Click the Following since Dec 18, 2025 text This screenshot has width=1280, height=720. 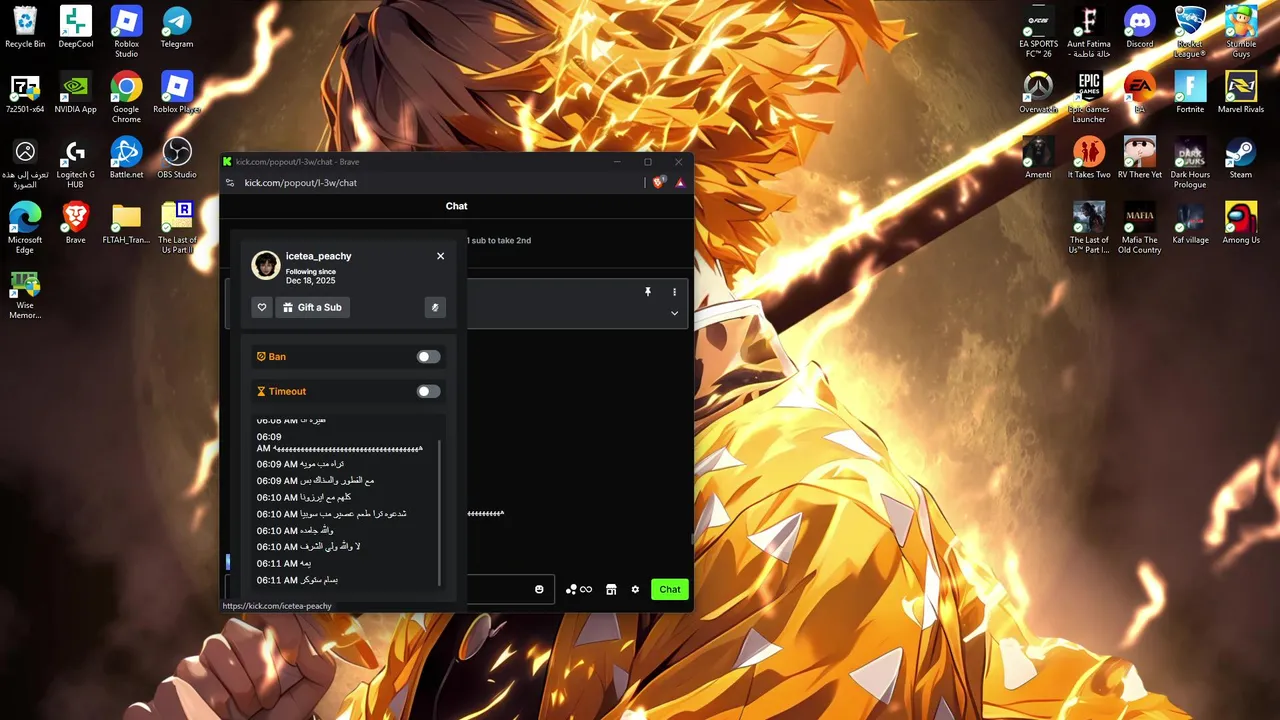(311, 276)
